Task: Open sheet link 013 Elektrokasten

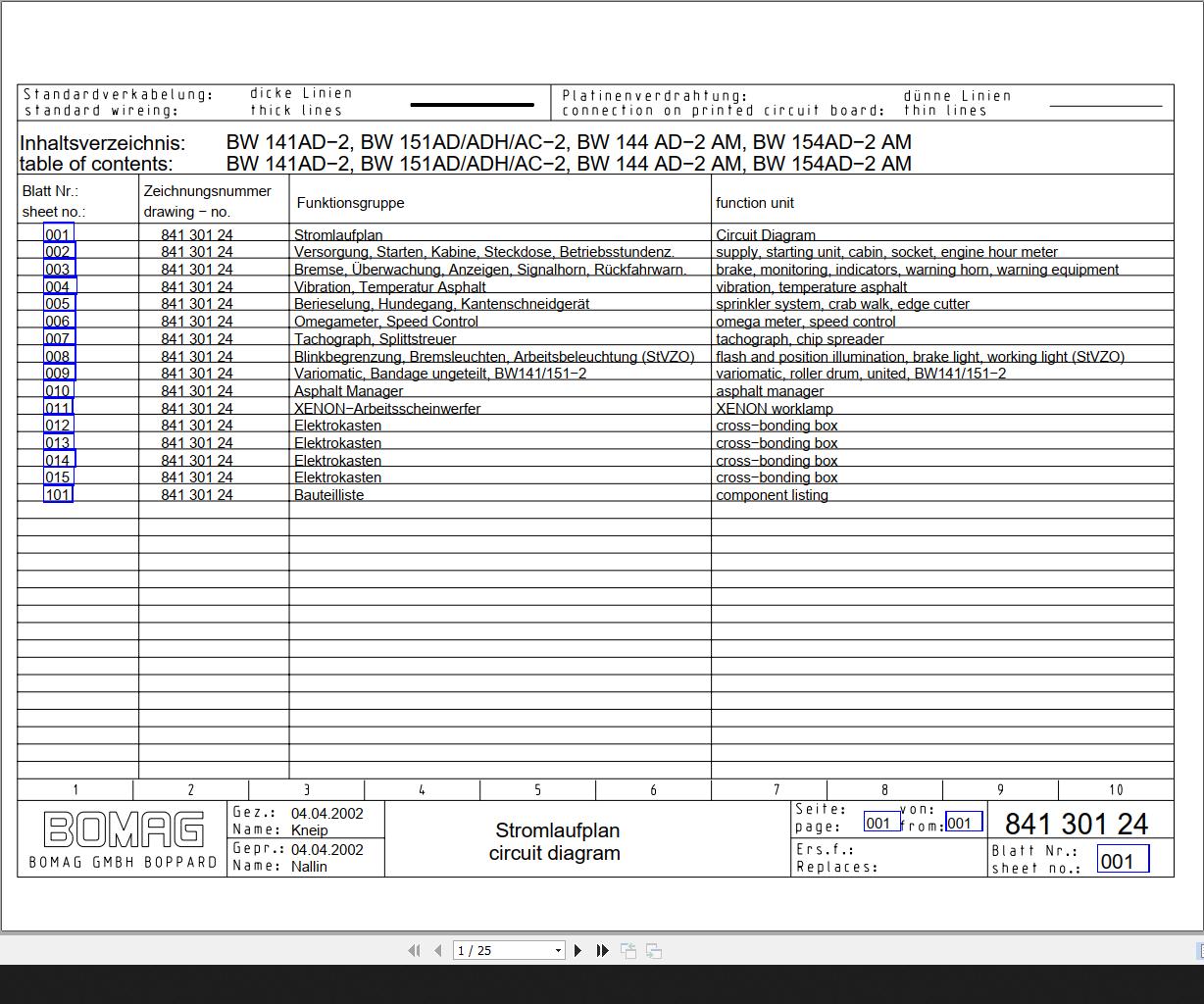Action: [x=58, y=443]
